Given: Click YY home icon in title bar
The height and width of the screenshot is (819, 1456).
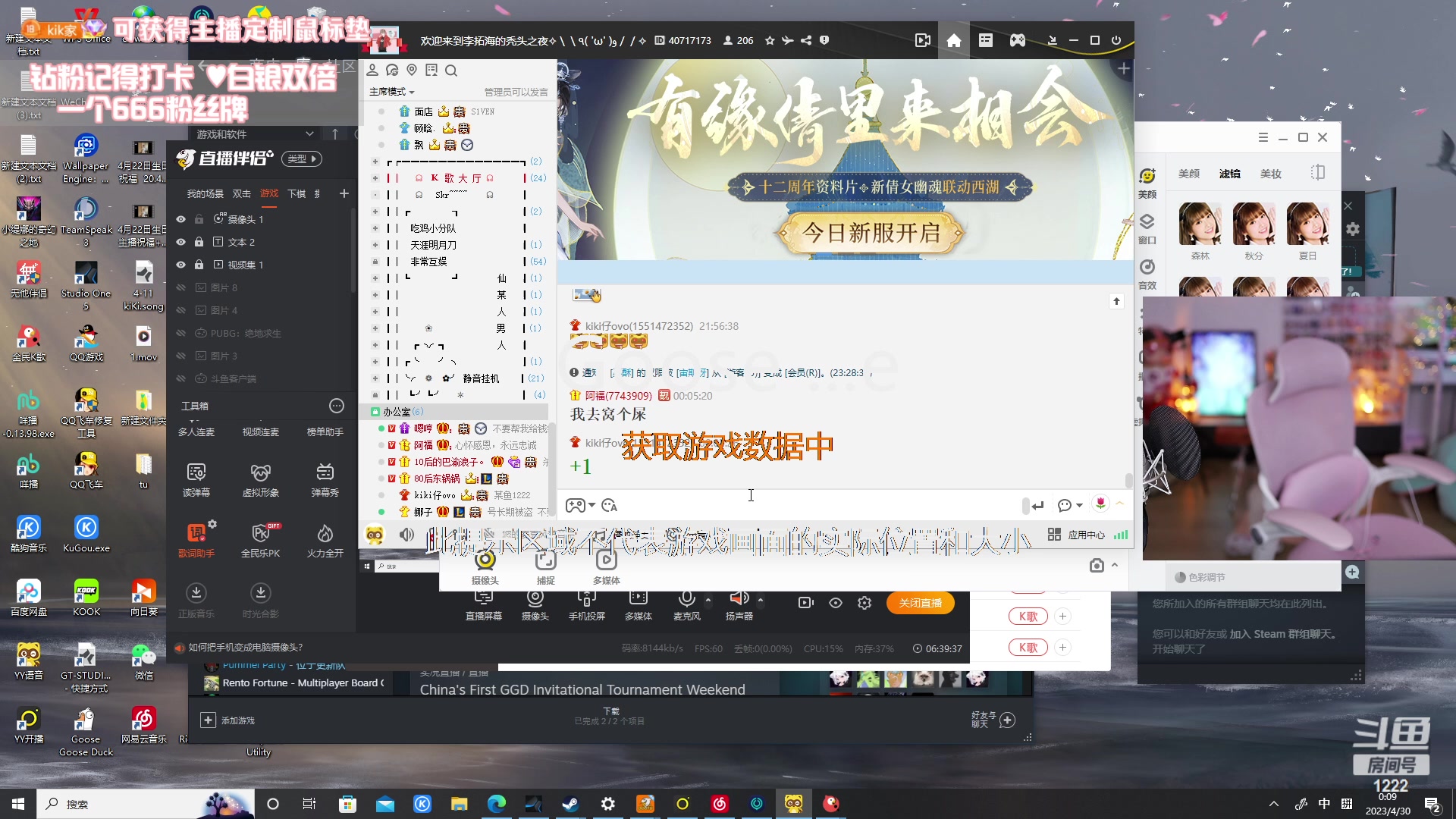Looking at the screenshot, I should [954, 41].
